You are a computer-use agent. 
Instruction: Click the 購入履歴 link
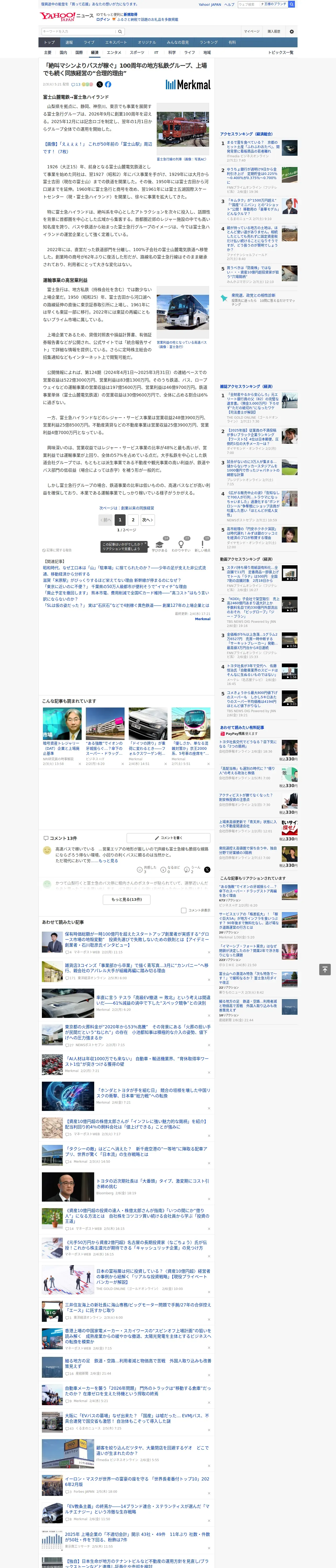click(x=274, y=31)
